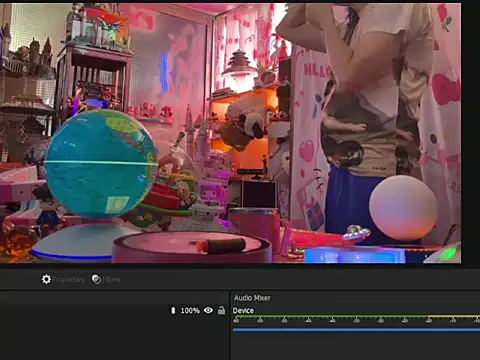Click the Filters icon in source toolbar
480x360 pixels.
96,279
